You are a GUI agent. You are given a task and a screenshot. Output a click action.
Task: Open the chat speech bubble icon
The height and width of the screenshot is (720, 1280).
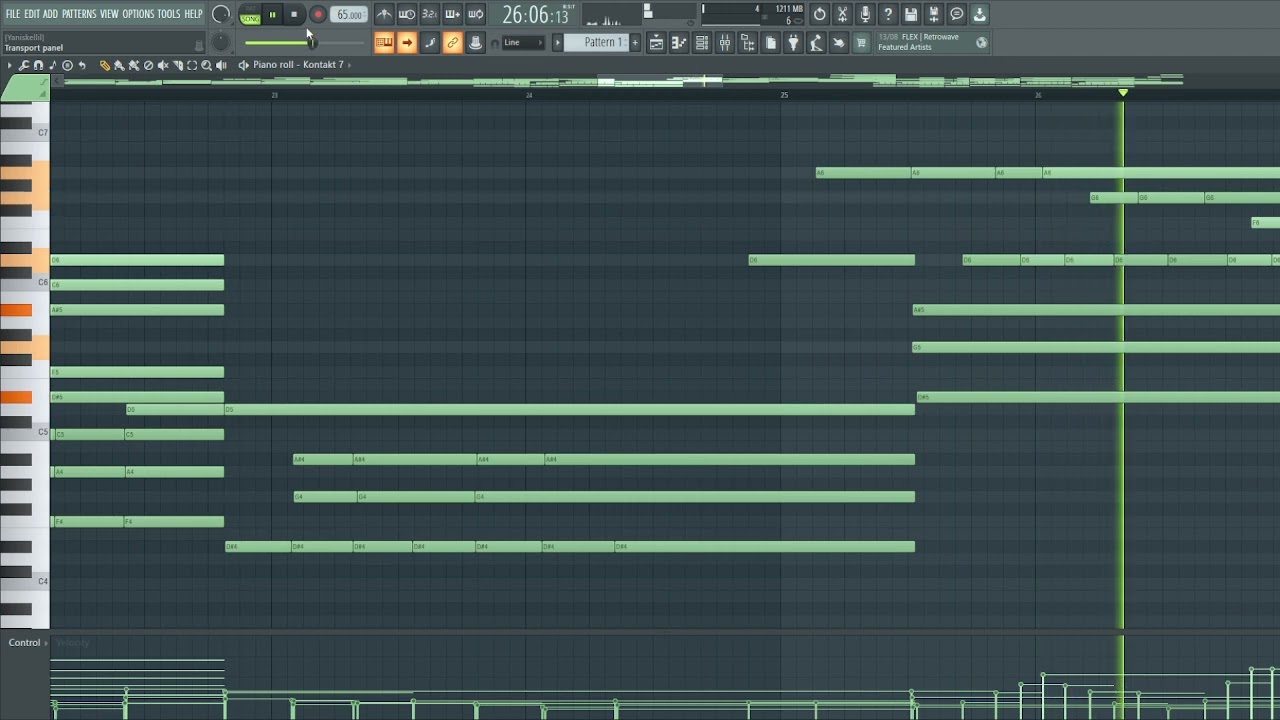[x=957, y=14]
